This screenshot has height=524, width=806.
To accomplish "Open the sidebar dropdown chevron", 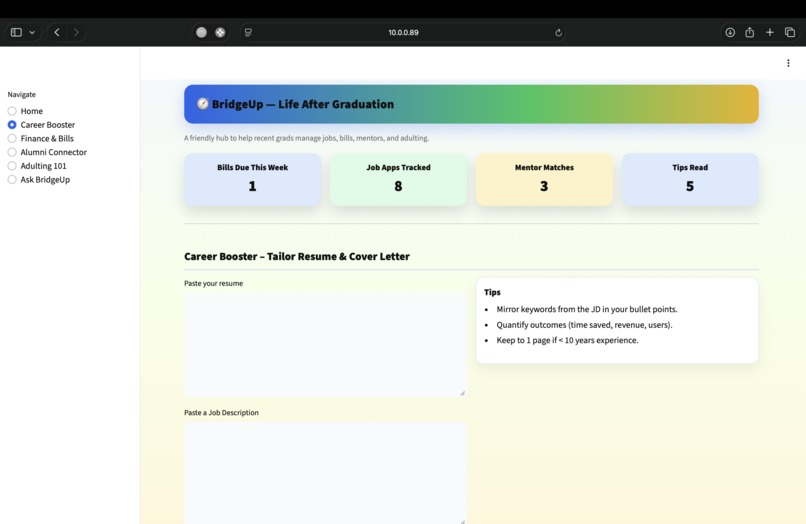I will [x=32, y=32].
